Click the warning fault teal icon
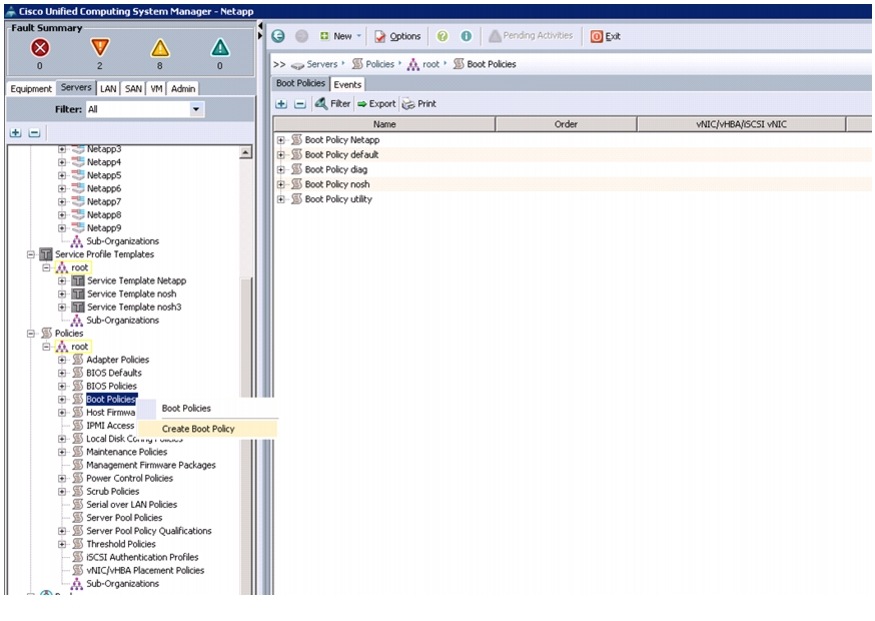 (220, 48)
